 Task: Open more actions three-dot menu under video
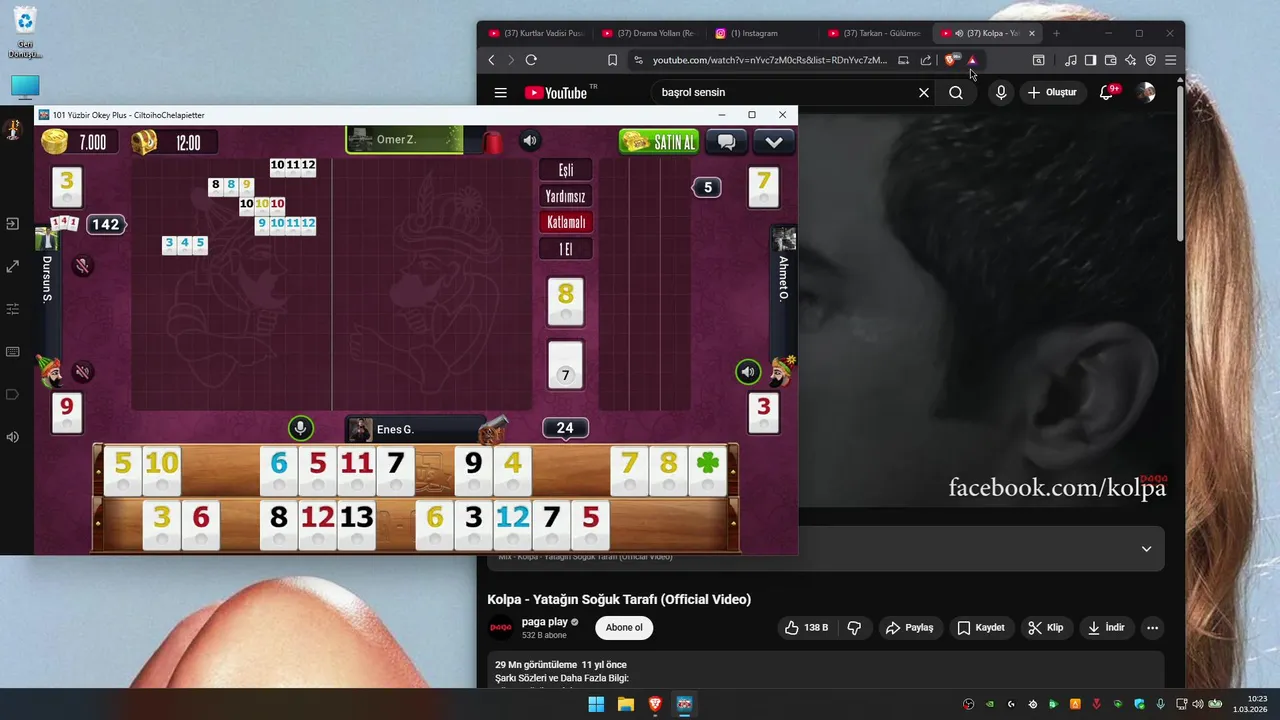coord(1152,627)
